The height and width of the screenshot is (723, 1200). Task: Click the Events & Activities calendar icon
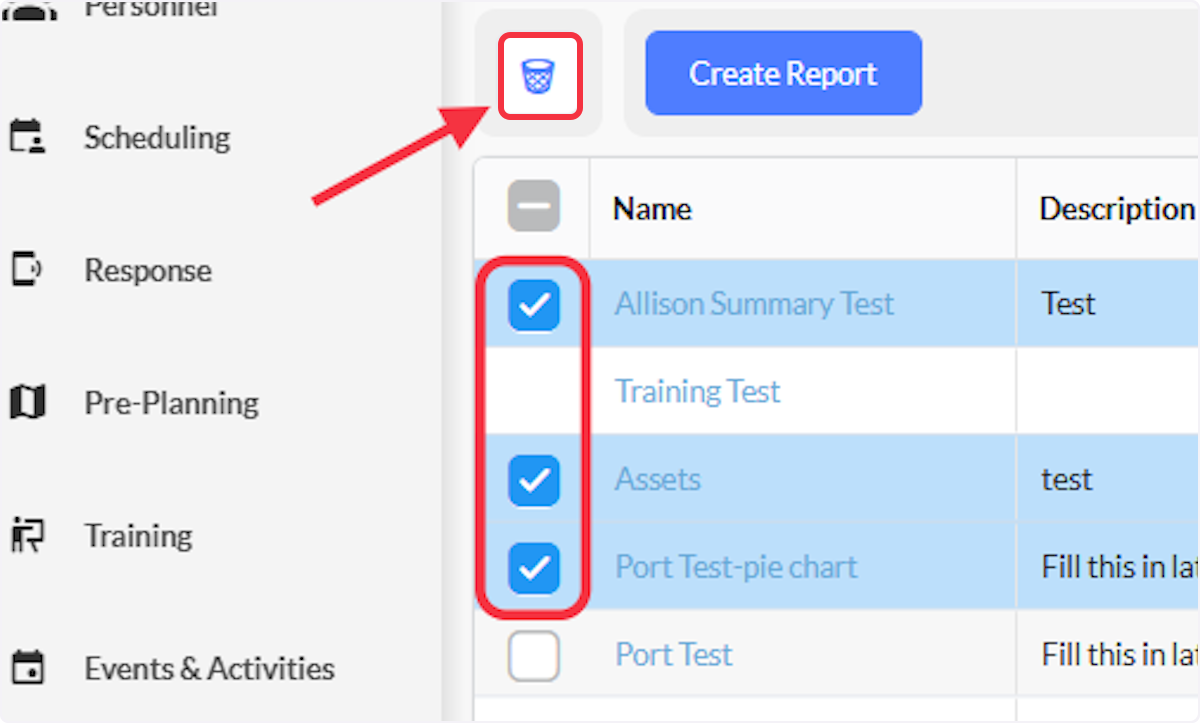27,667
